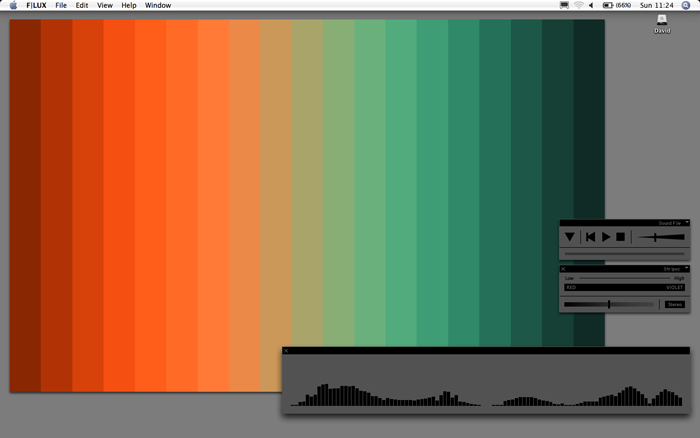Open the F|LUX application menu
Image resolution: width=700 pixels, height=438 pixels.
click(36, 5)
